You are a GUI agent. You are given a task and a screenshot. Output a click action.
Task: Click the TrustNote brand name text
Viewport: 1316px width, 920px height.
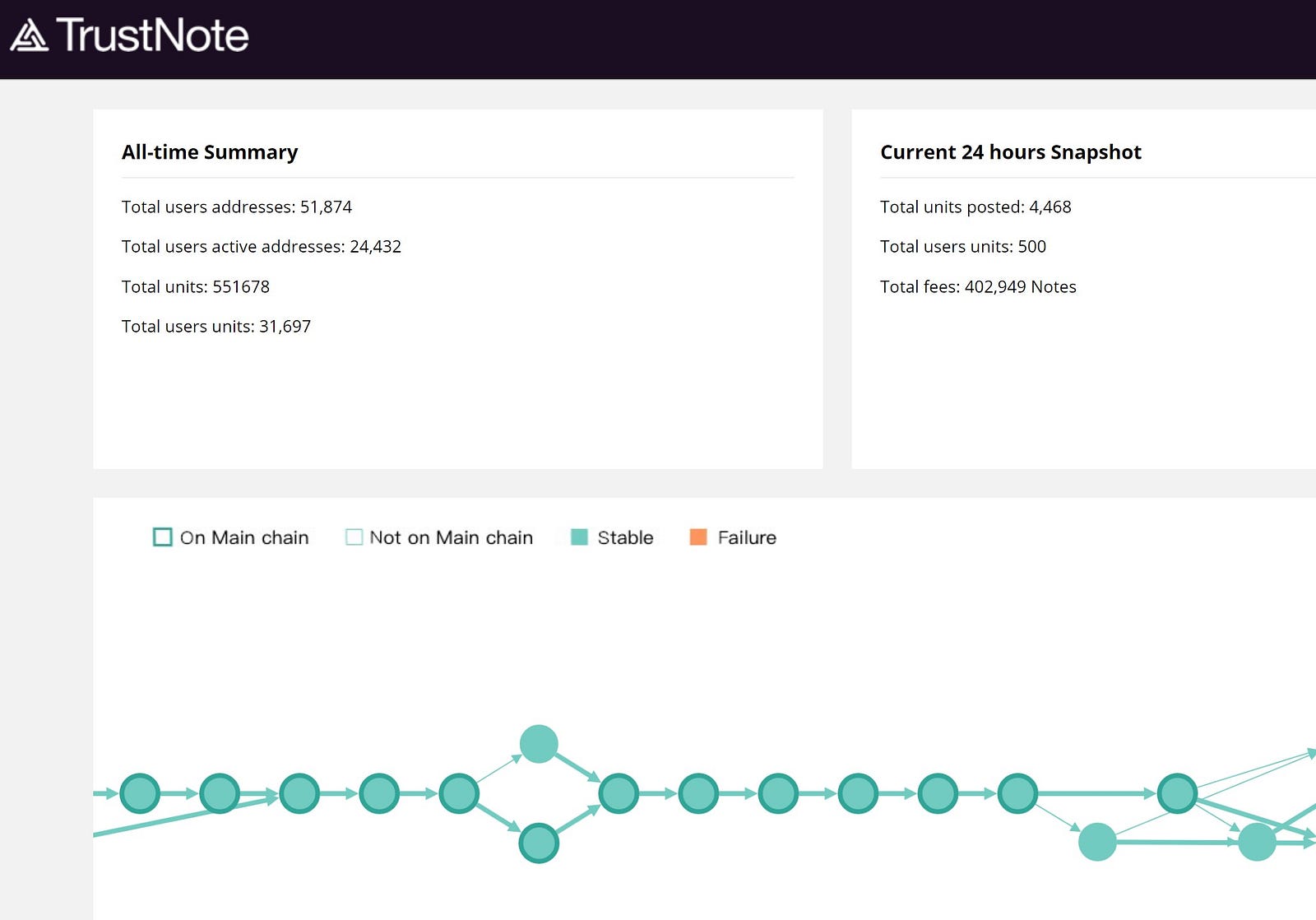point(153,35)
